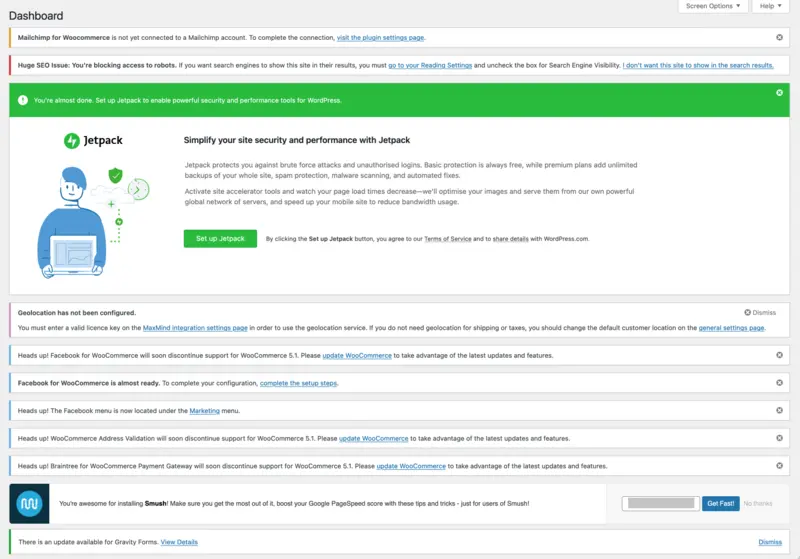The height and width of the screenshot is (559, 800).
Task: Click 'Huge SEO Issue' bold text
Action: coord(97,65)
